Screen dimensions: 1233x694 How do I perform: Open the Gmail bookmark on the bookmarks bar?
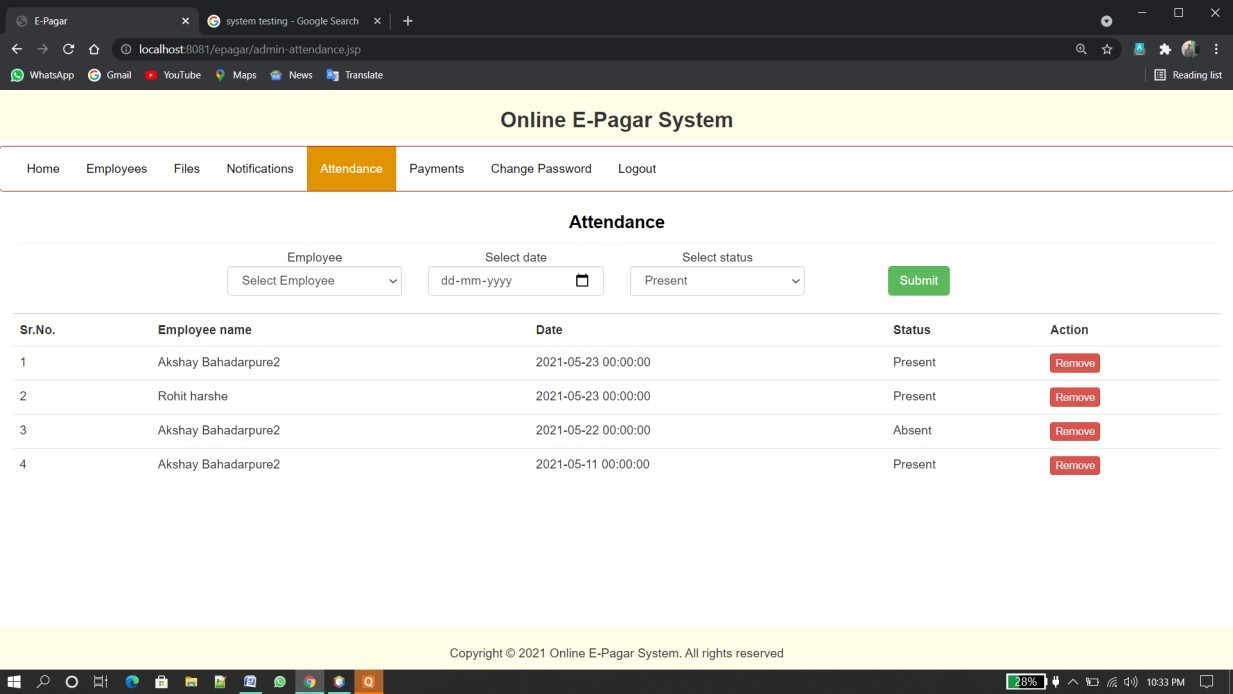click(109, 74)
